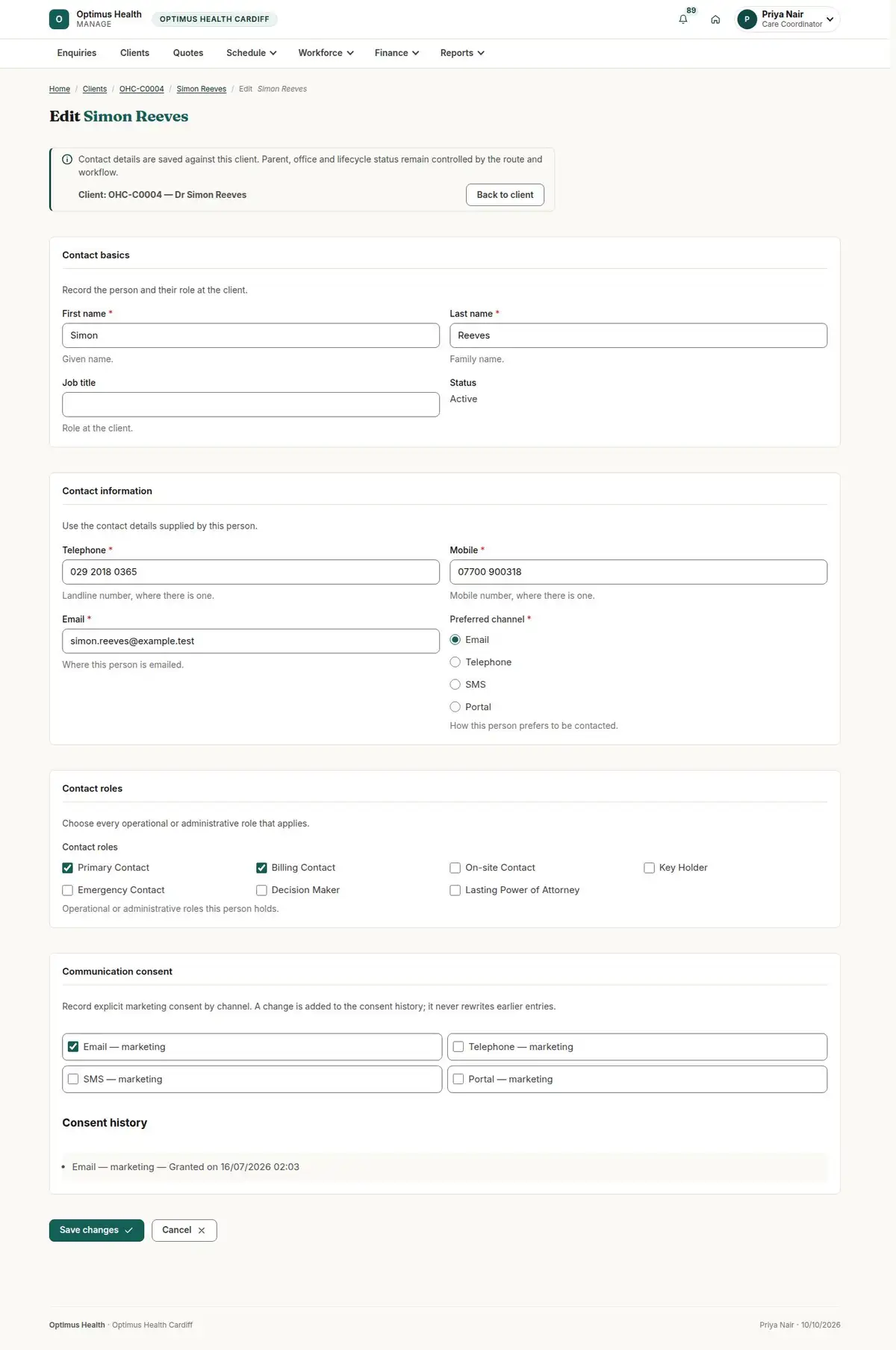Edit the First name field

click(x=251, y=336)
